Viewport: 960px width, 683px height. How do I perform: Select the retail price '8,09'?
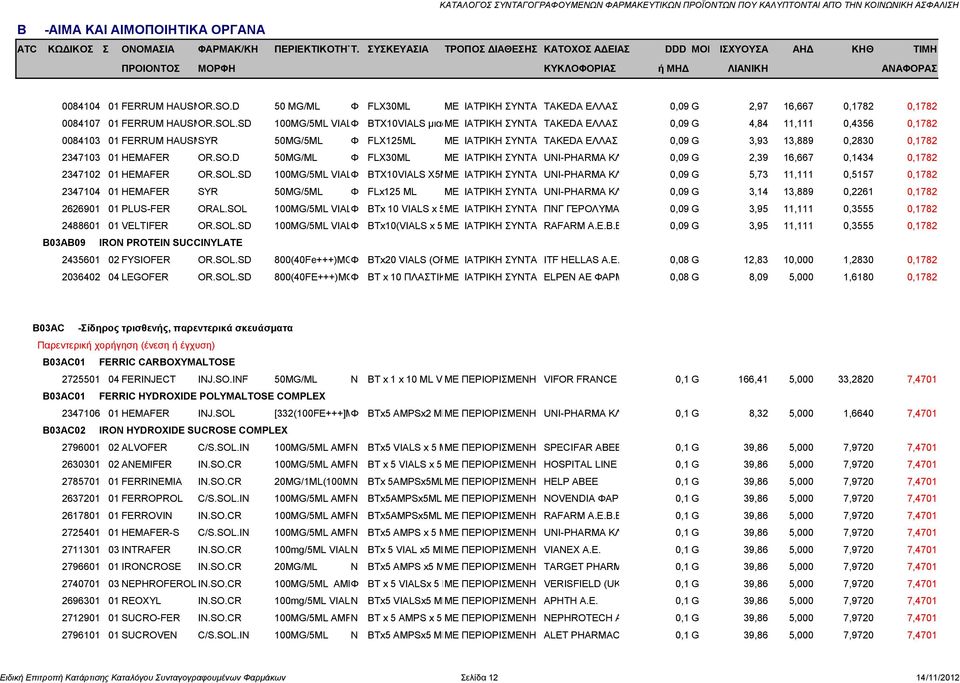[x=759, y=277]
